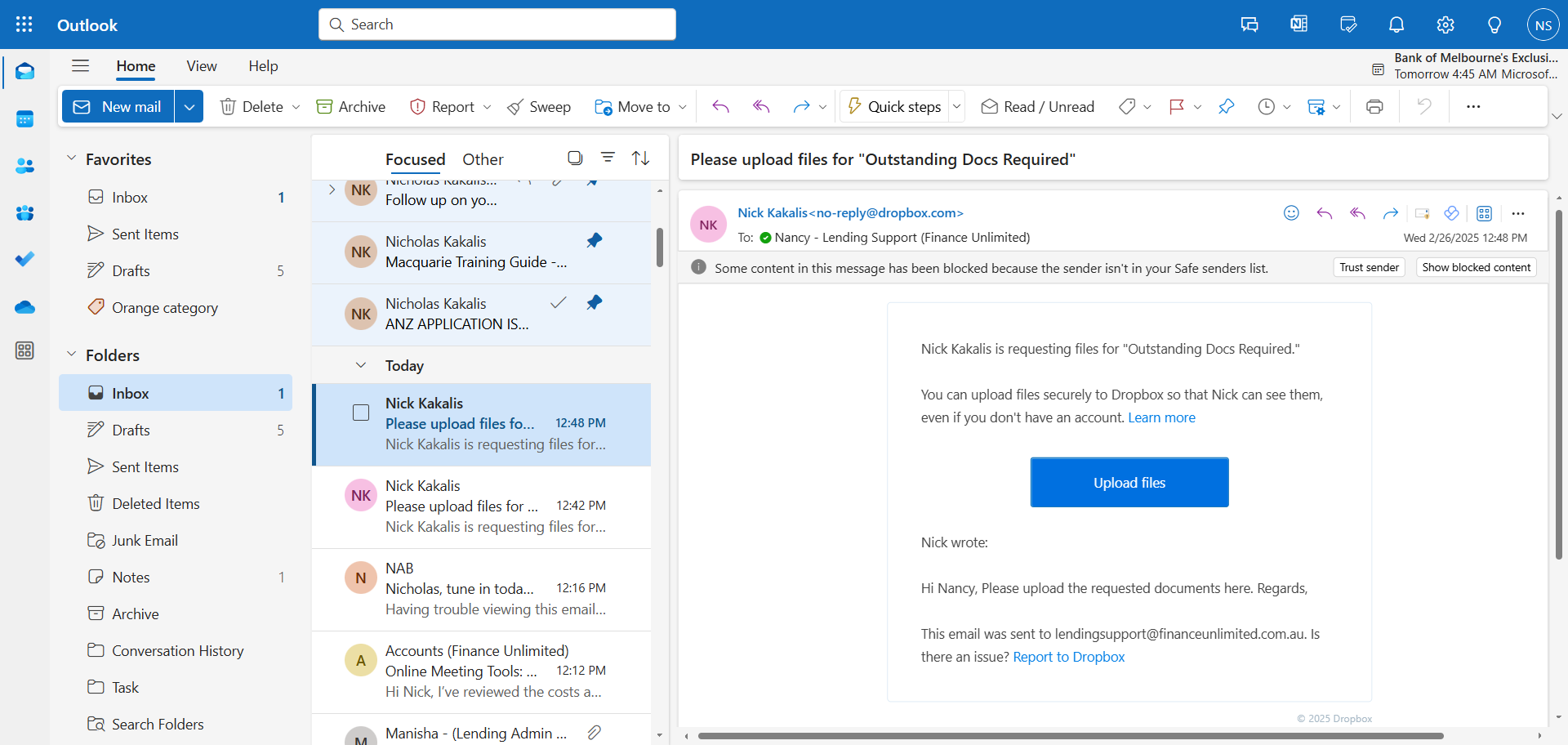Switch to the Other inbox tab
This screenshot has width=1568, height=745.
[483, 159]
